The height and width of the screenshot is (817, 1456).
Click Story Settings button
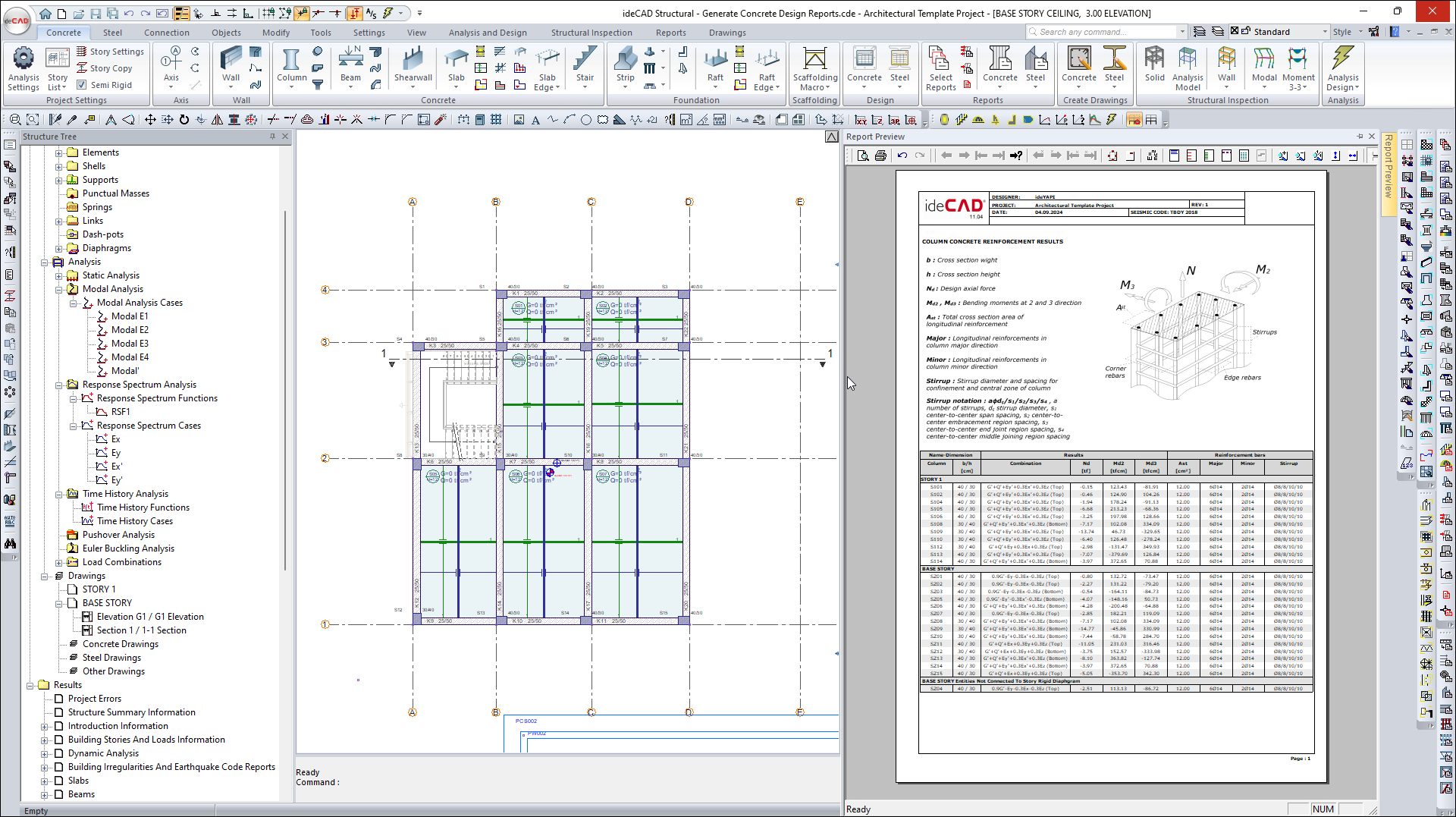(x=111, y=52)
